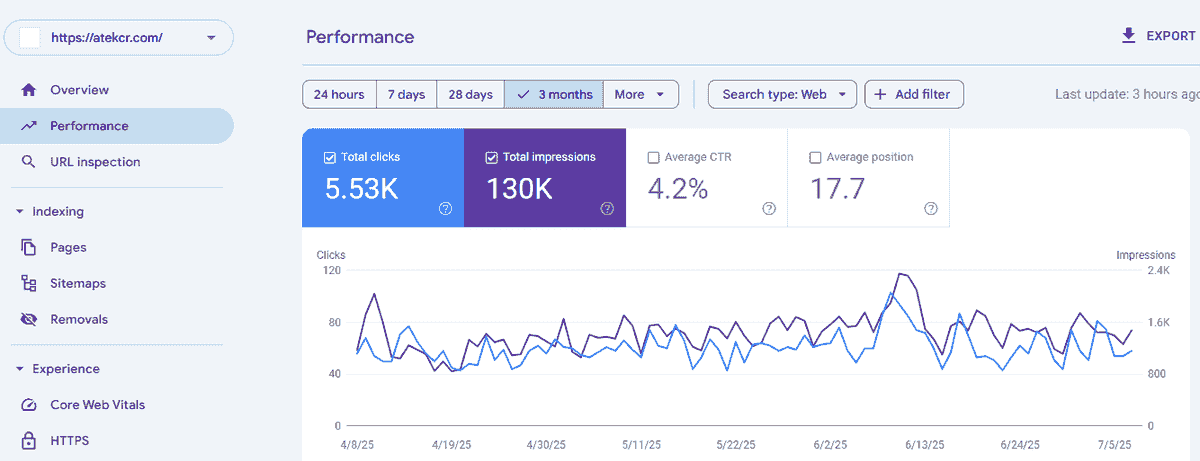
Task: Open Removals in the sidebar
Action: [x=117, y=320]
